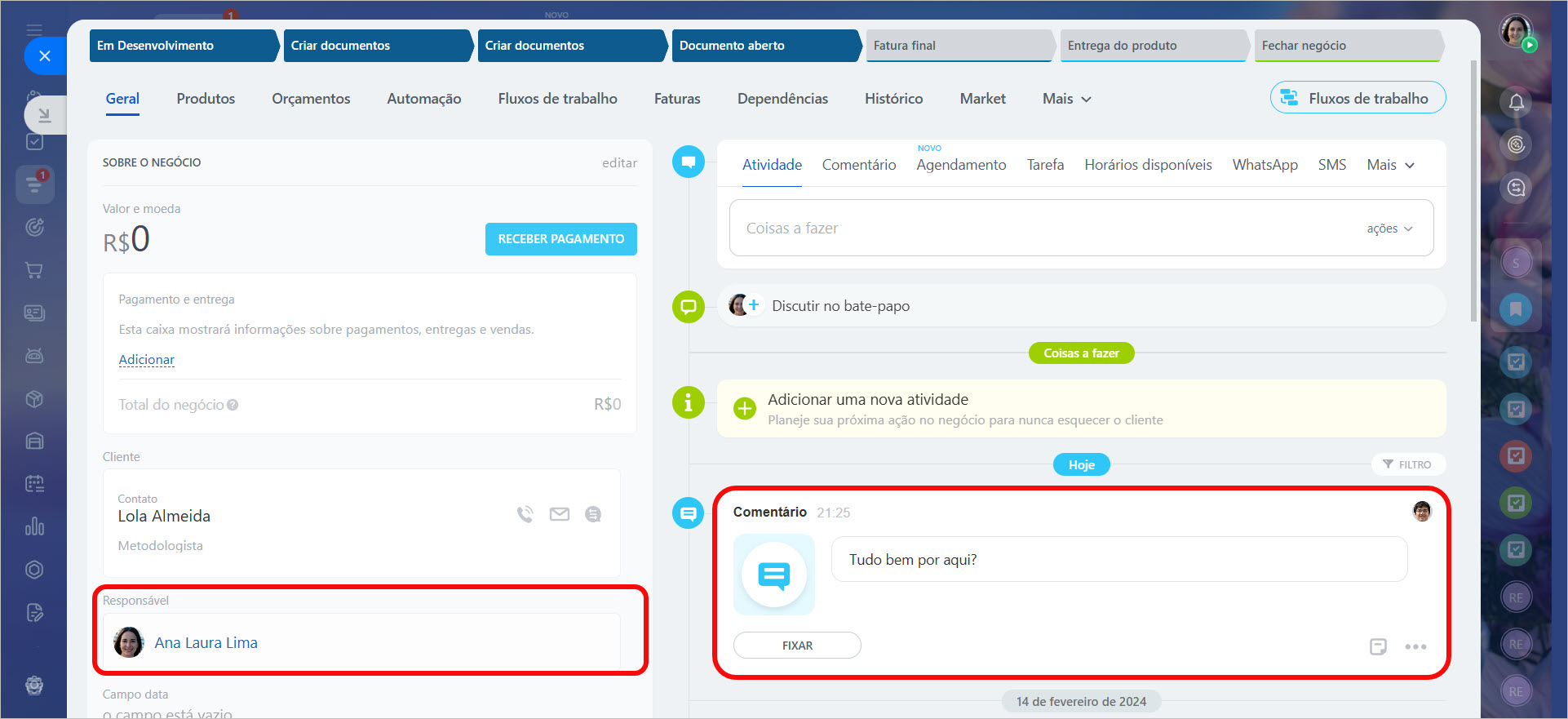Screen dimensions: 1568x719
Task: Open the shopping cart icon in left sidebar
Action: [34, 270]
